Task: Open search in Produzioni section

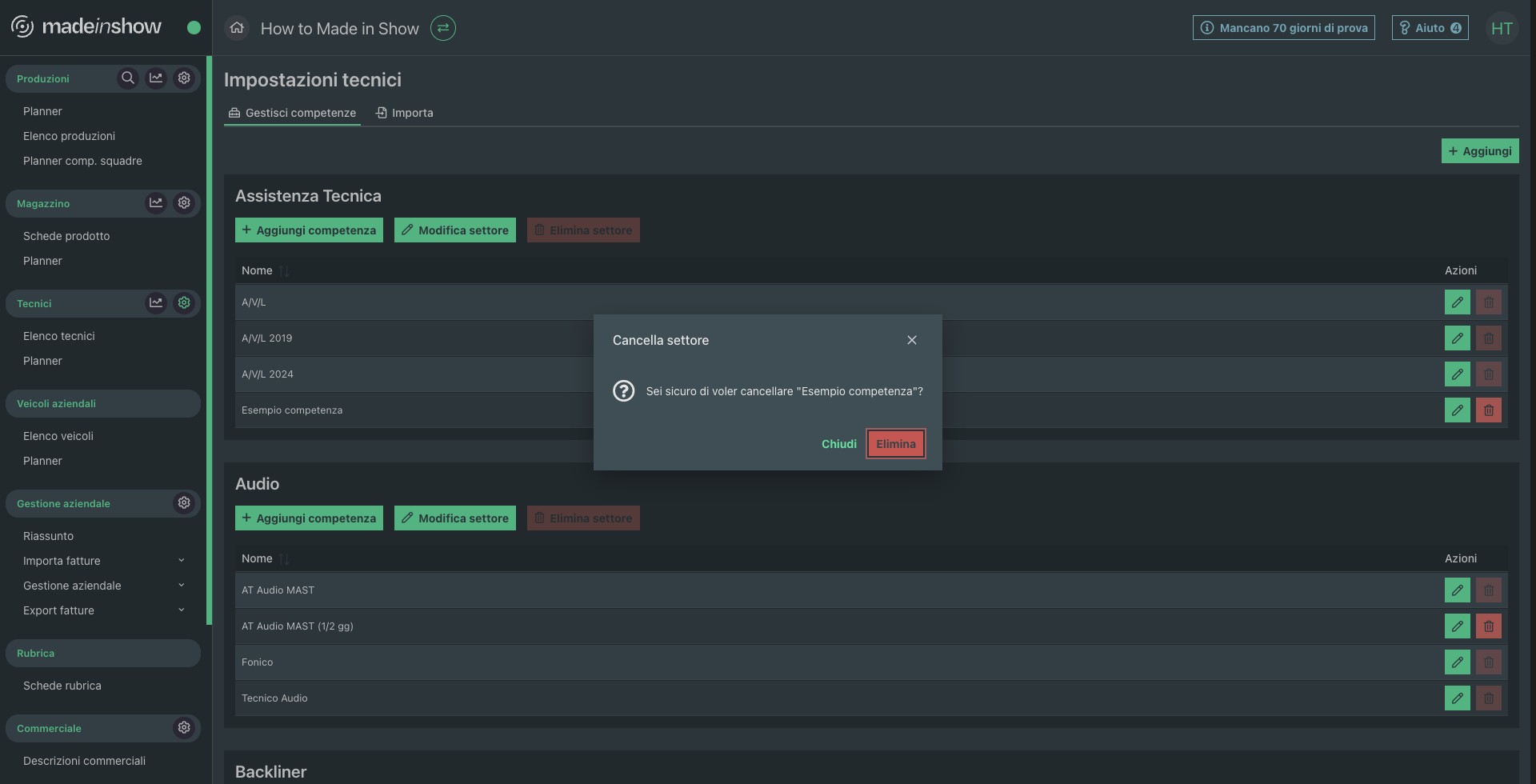Action: pos(127,78)
